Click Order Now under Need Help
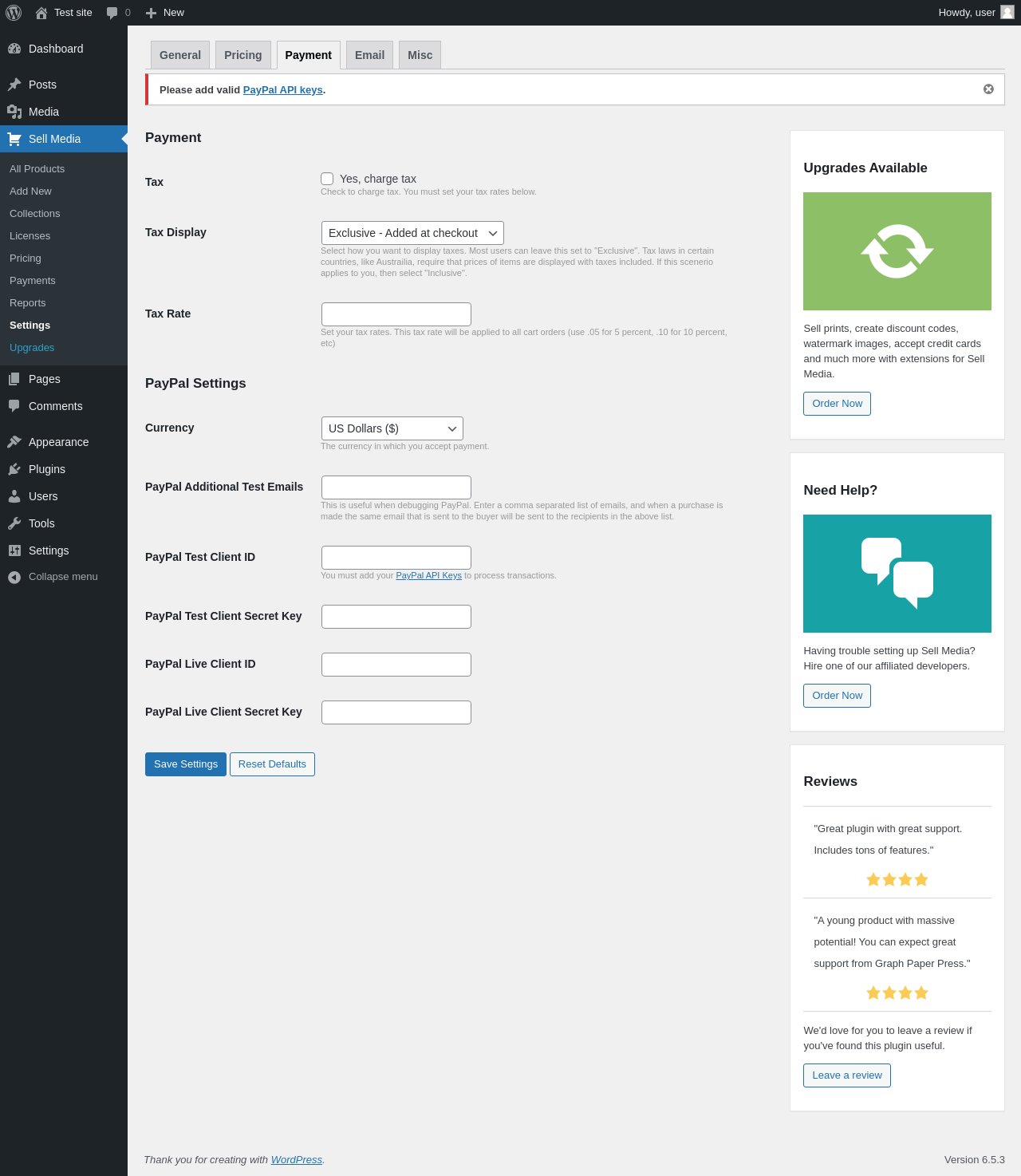 click(x=837, y=696)
